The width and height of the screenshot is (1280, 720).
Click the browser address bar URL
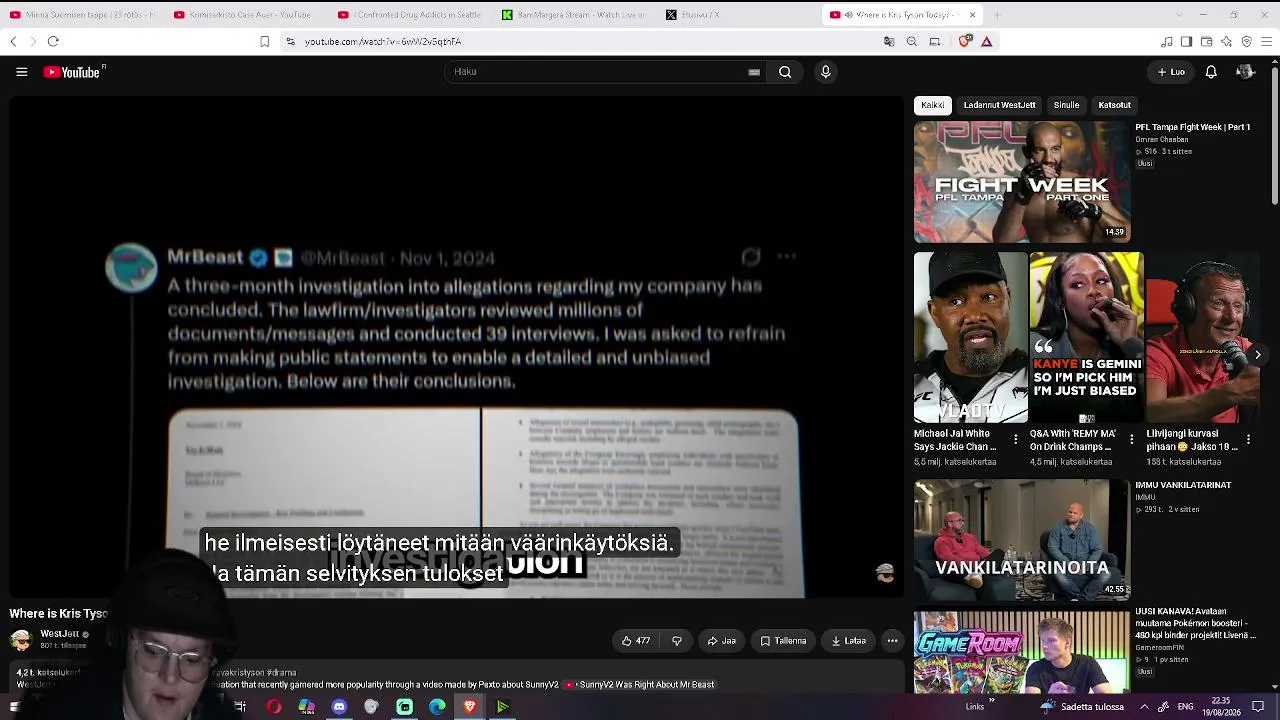(382, 42)
